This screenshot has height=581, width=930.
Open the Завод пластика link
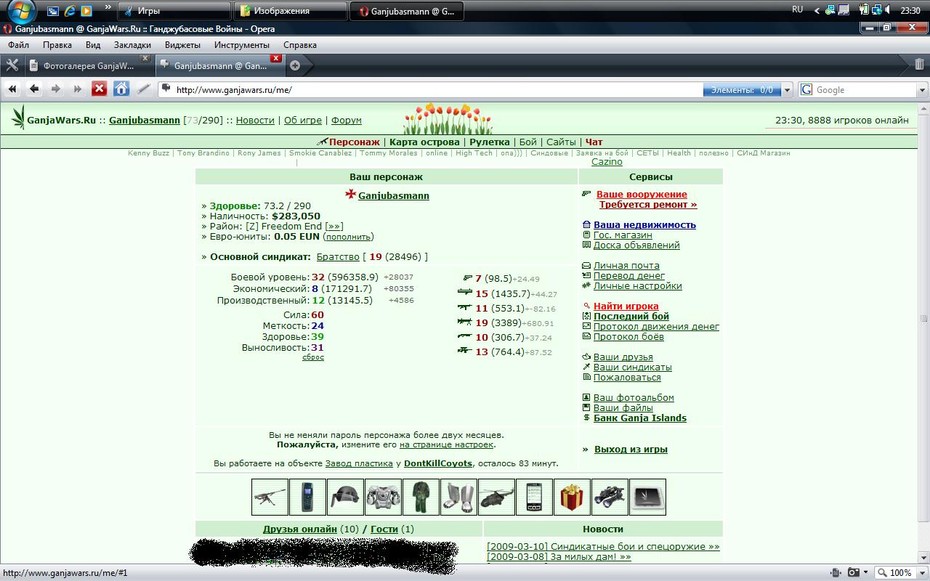(x=359, y=464)
